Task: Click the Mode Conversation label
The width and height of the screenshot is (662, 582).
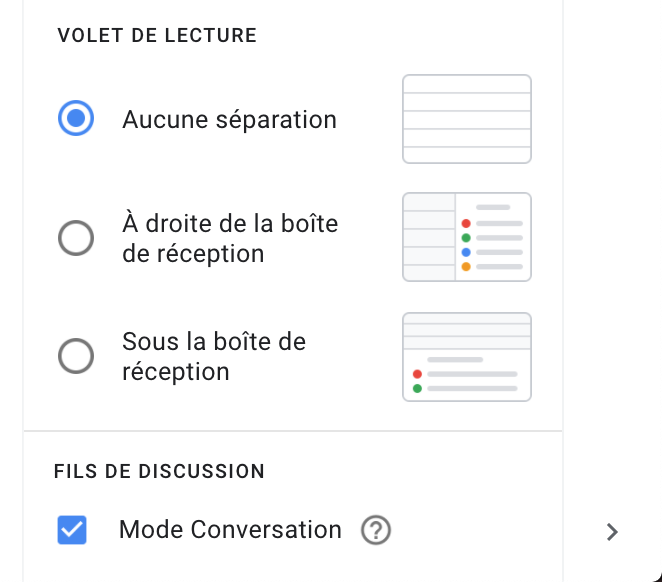Action: click(231, 530)
